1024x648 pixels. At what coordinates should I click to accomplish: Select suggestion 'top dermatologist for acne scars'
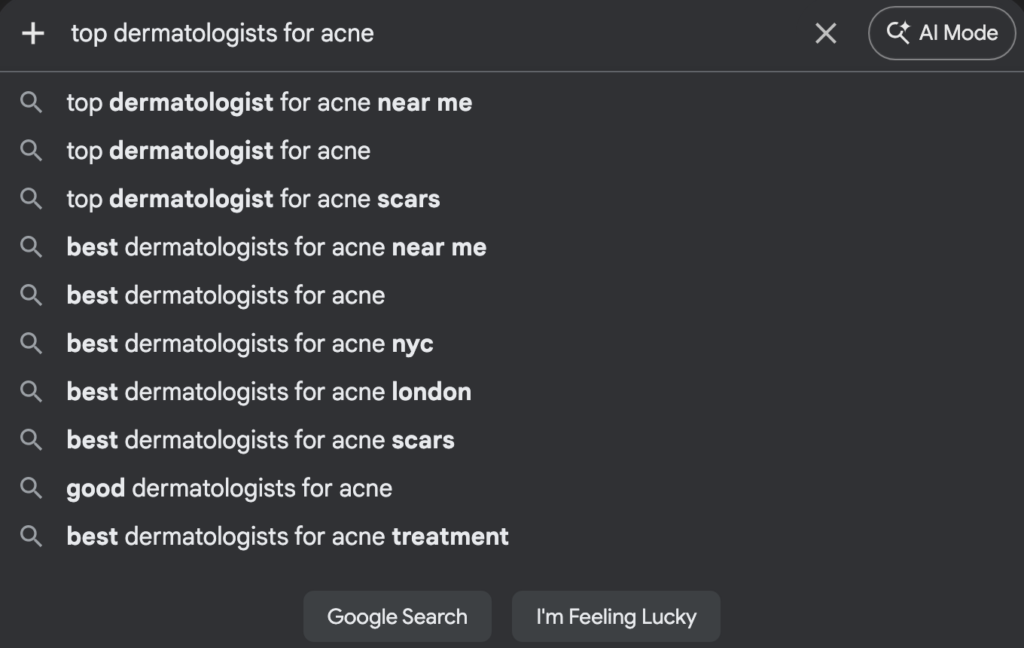[253, 199]
